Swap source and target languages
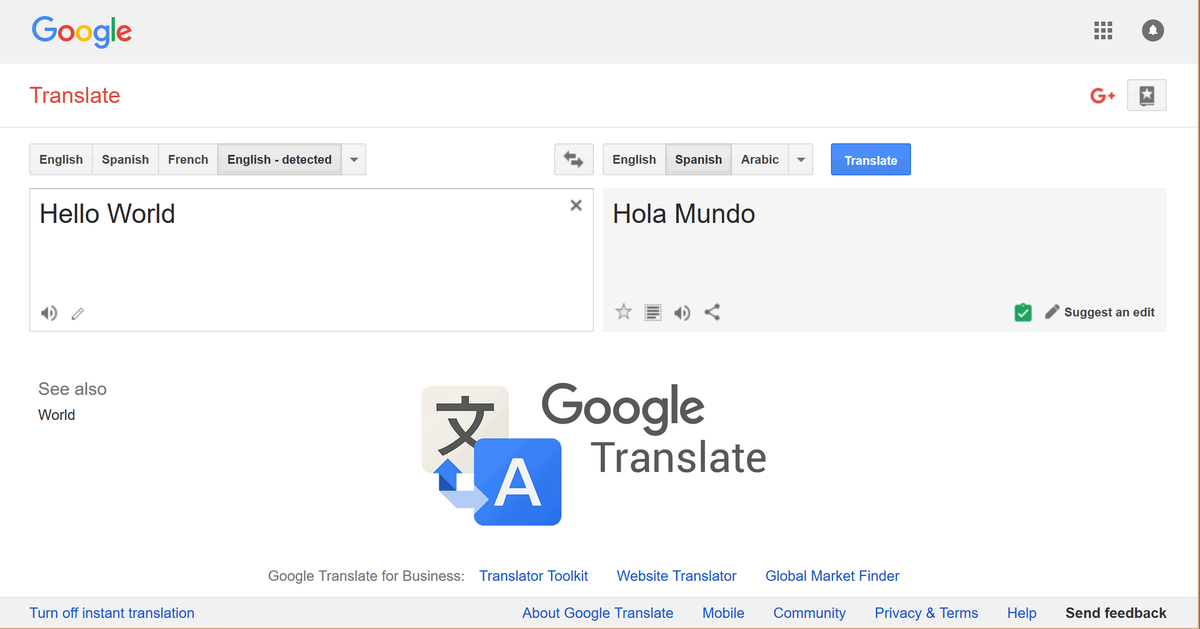 [573, 159]
